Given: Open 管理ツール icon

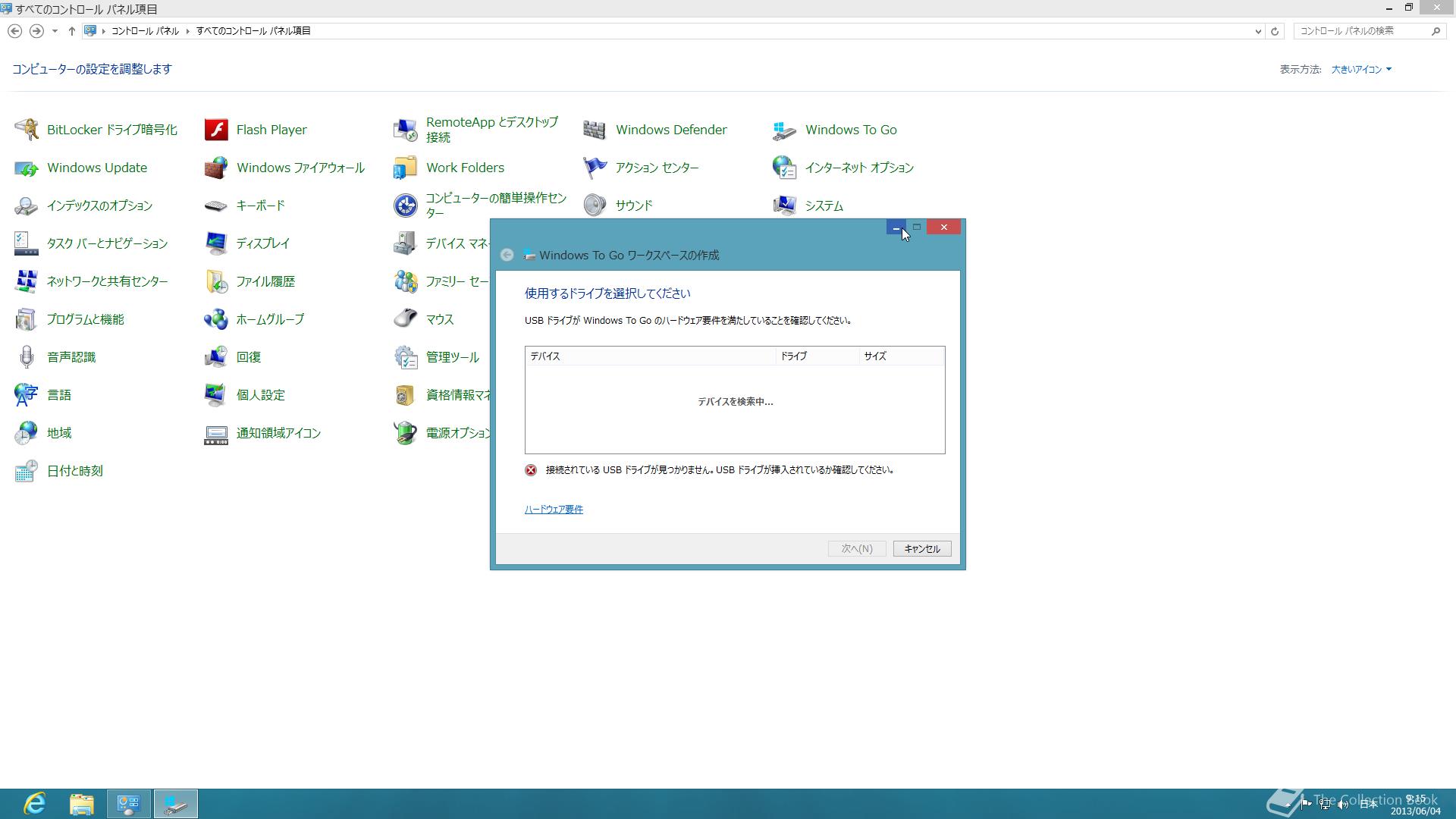Looking at the screenshot, I should 406,357.
